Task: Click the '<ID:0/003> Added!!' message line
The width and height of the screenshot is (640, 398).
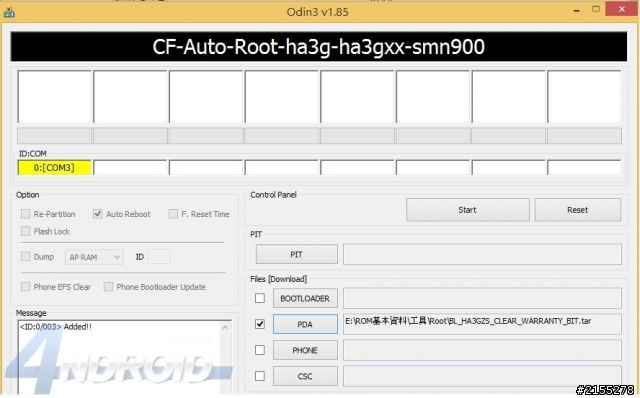Action: pyautogui.click(x=56, y=327)
